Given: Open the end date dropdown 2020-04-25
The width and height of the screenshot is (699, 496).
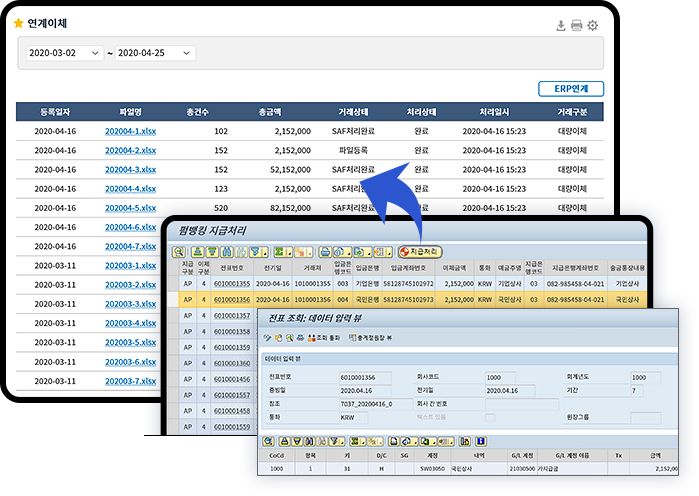Looking at the screenshot, I should pyautogui.click(x=155, y=53).
